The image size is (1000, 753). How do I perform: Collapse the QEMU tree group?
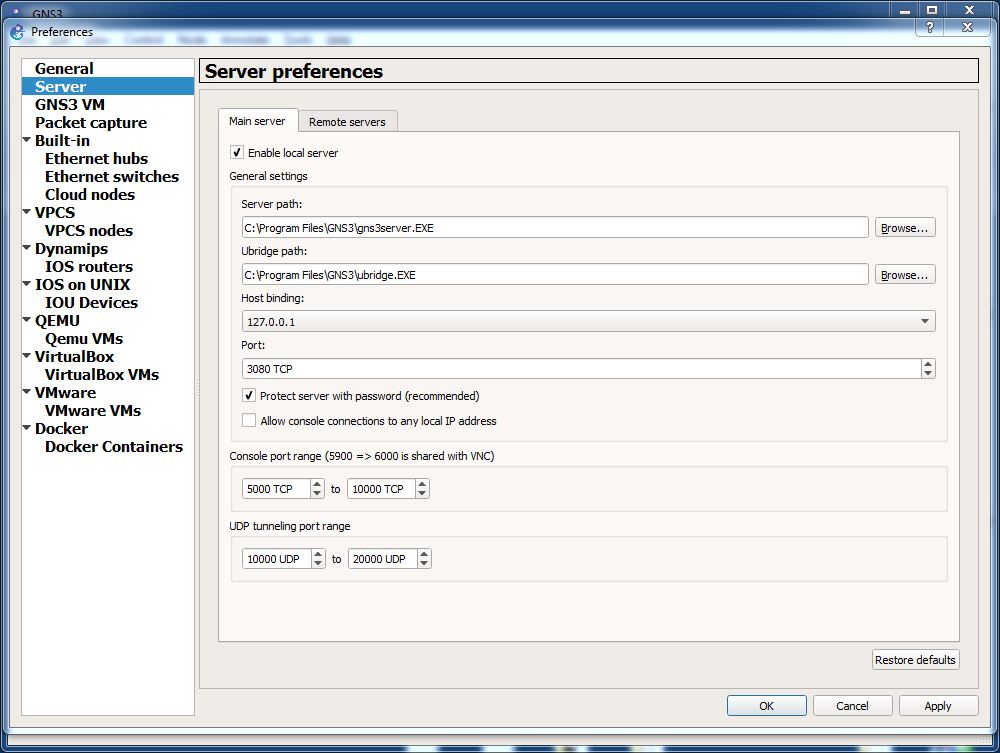[27, 320]
